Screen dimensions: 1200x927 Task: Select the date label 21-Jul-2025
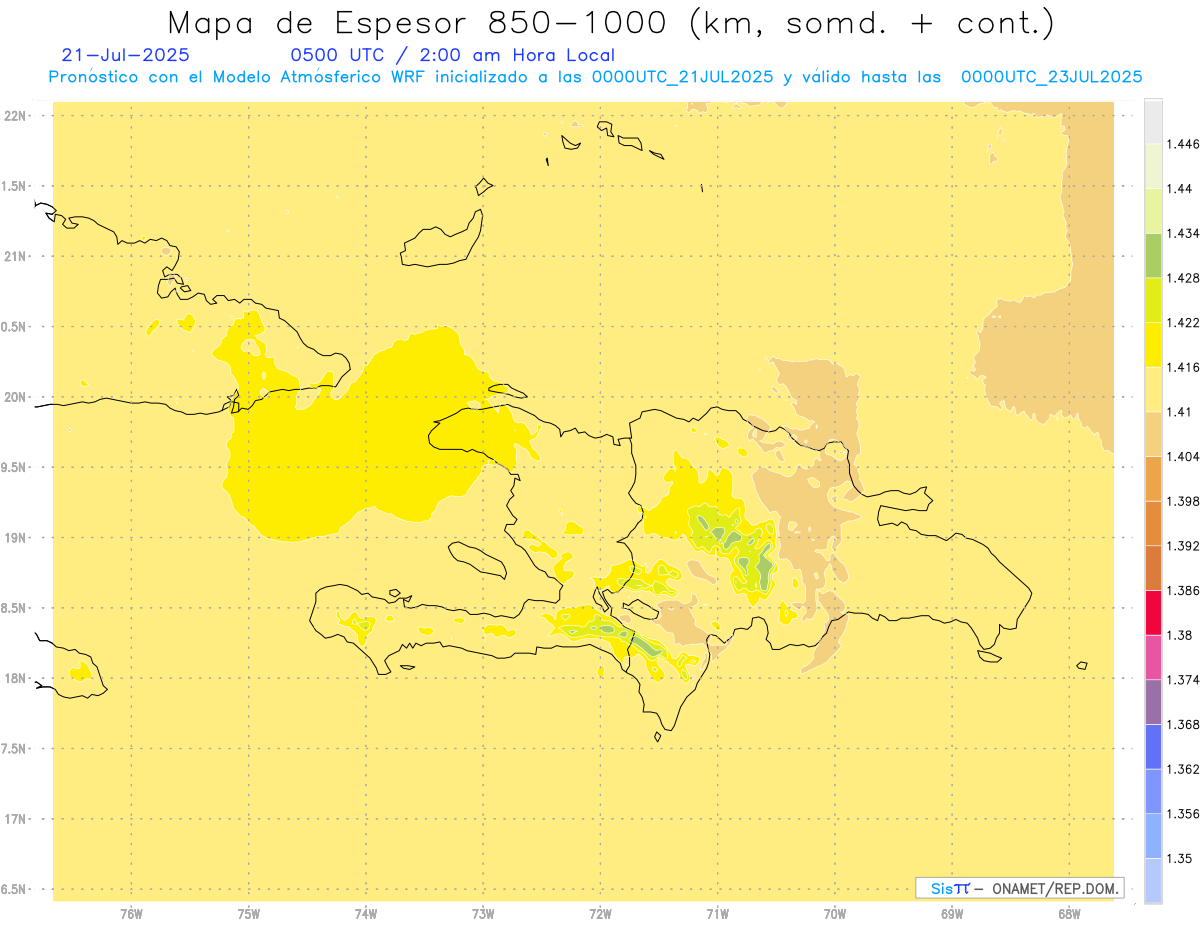tap(125, 55)
